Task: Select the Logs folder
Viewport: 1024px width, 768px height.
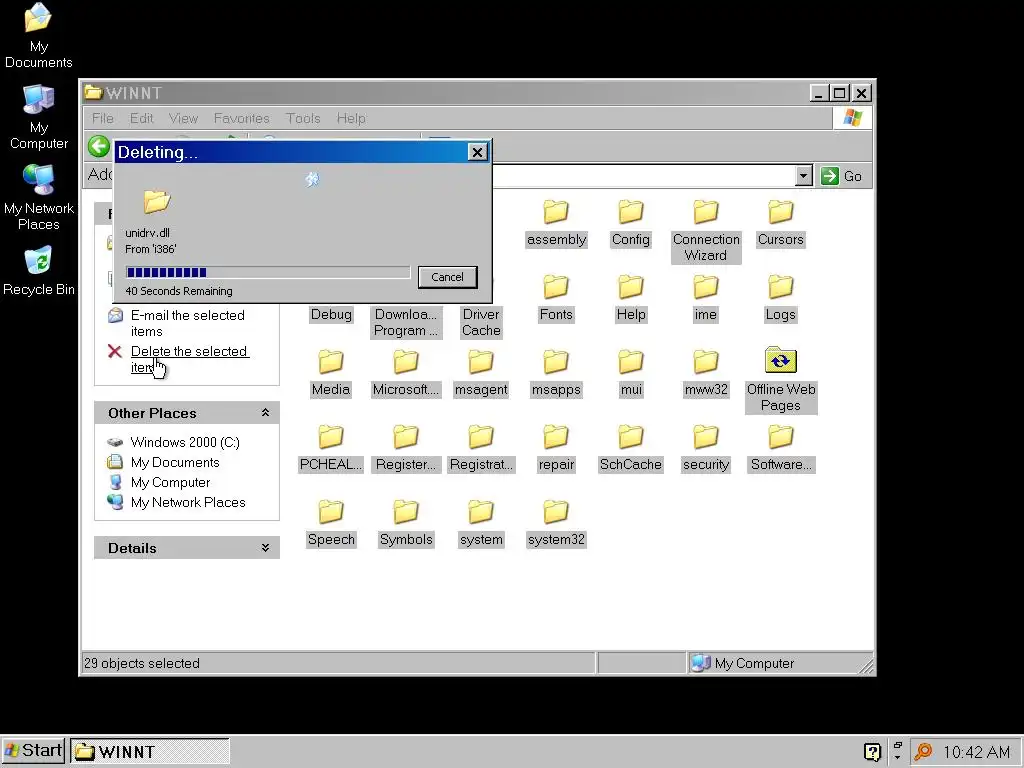Action: pyautogui.click(x=780, y=298)
